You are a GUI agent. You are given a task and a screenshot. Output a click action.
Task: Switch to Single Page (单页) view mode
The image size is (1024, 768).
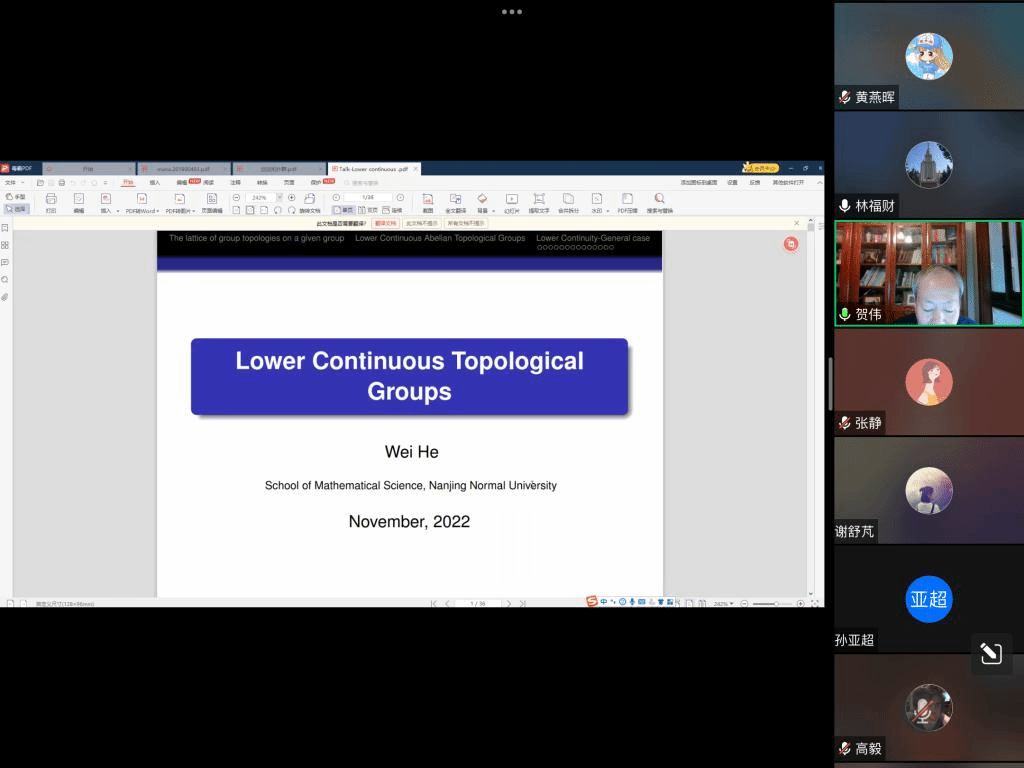coord(344,210)
